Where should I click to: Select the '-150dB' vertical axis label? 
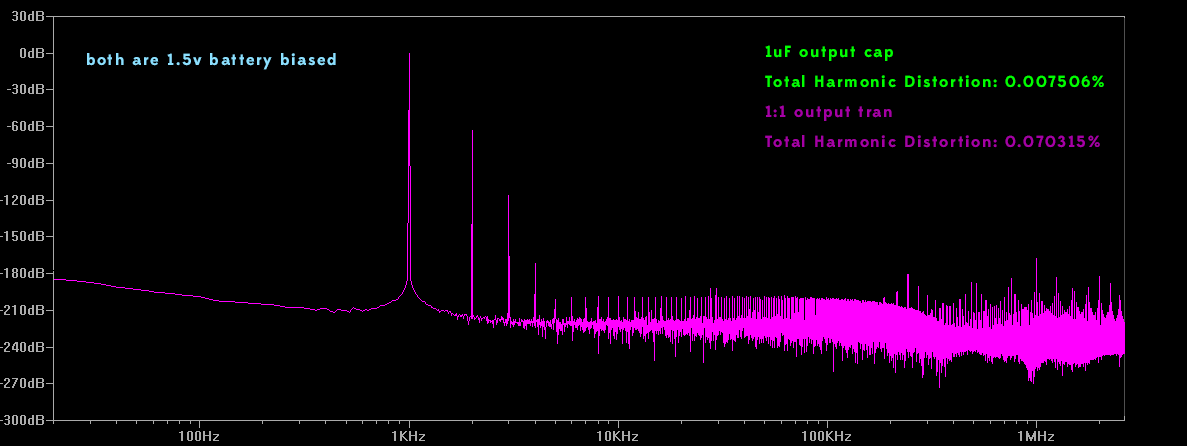(x=23, y=236)
